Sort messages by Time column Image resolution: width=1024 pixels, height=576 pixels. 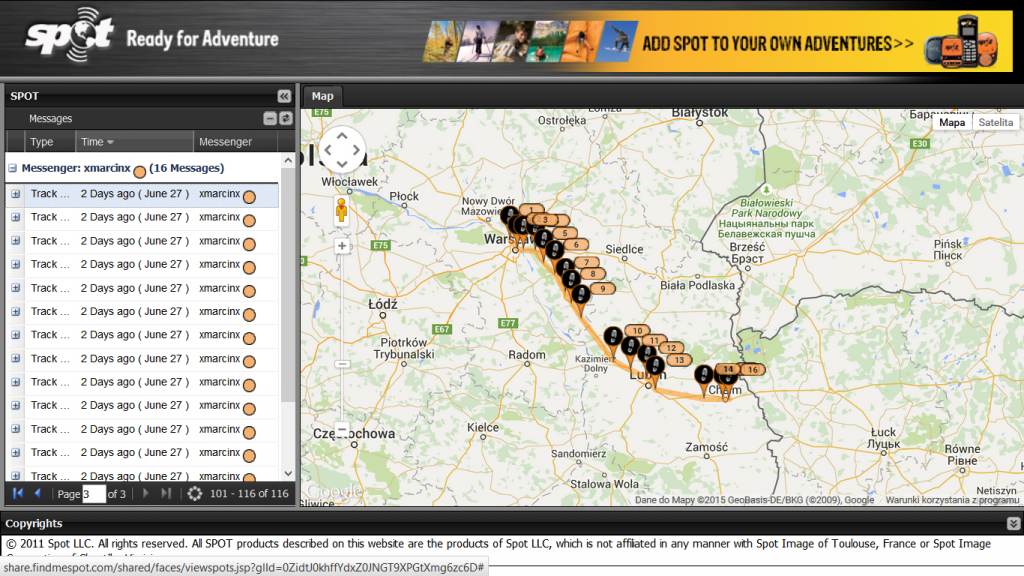click(x=133, y=142)
